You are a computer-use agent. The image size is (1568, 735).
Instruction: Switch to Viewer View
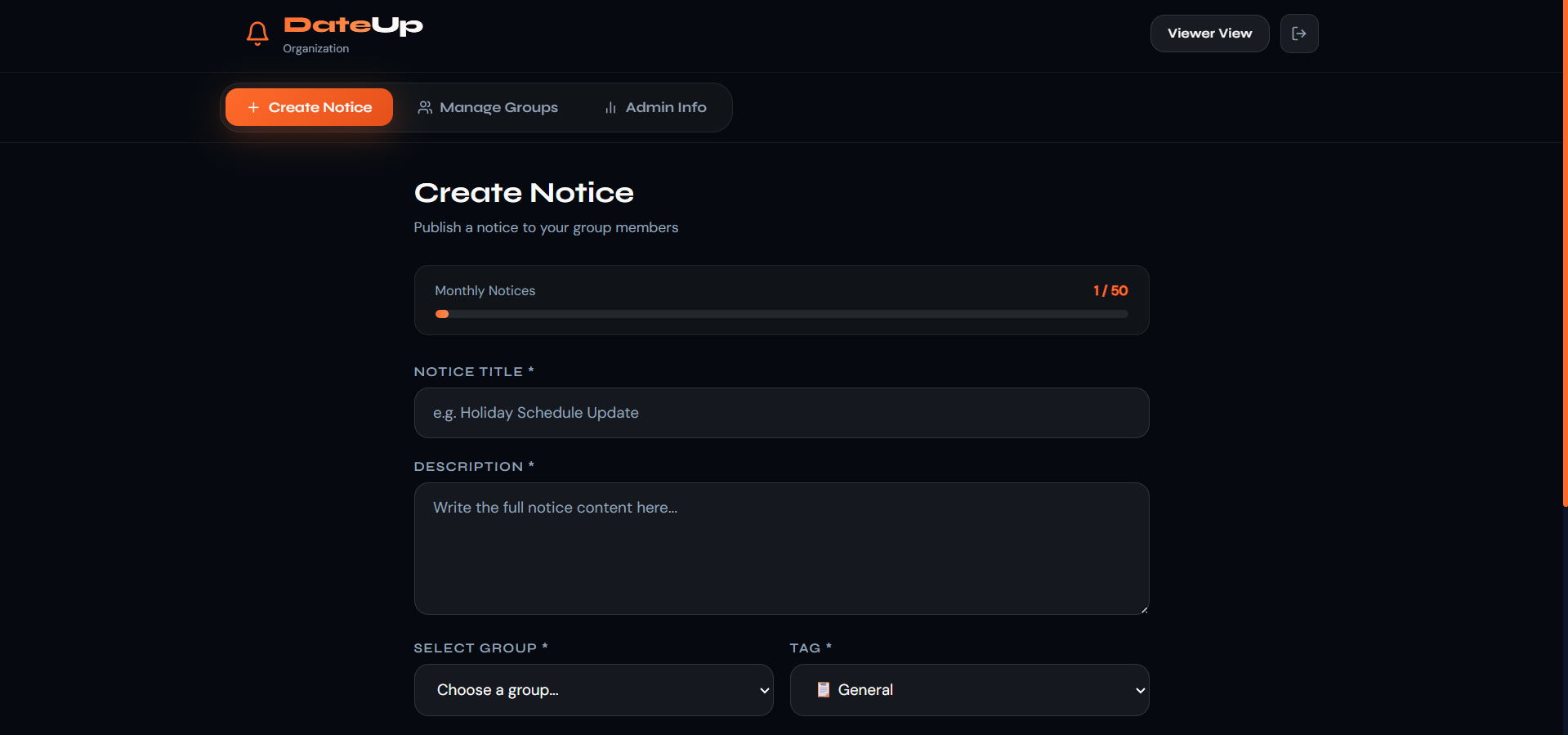click(x=1209, y=34)
